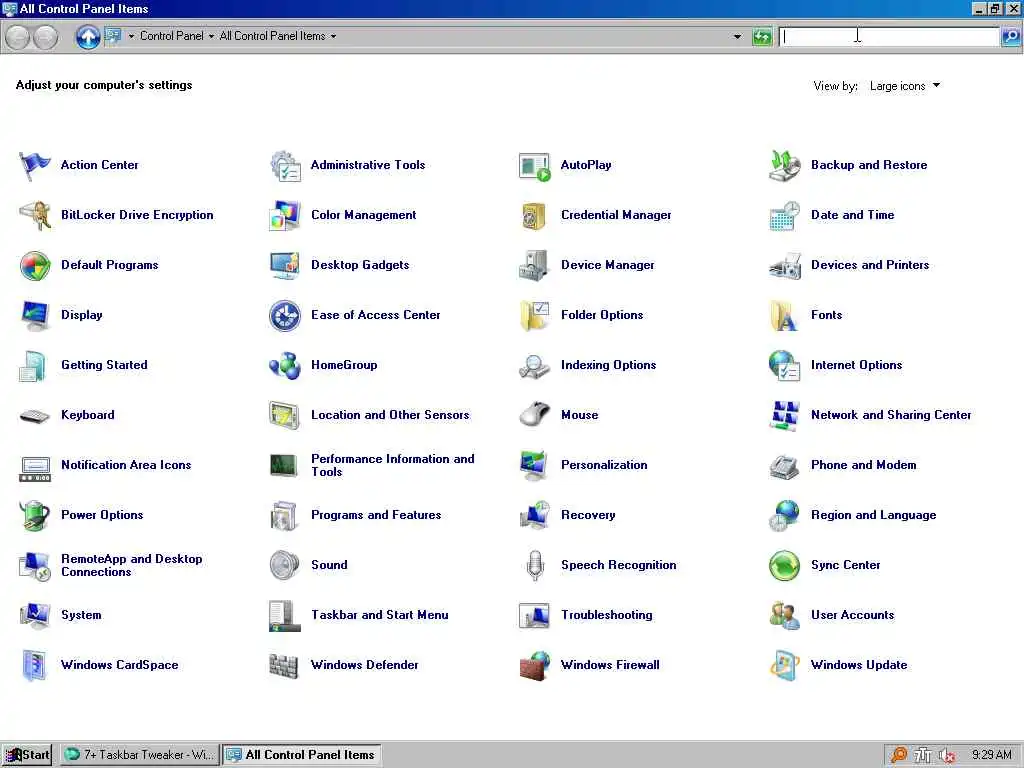Open the Indexing Options magnifier icon
1024x768 pixels.
535,365
